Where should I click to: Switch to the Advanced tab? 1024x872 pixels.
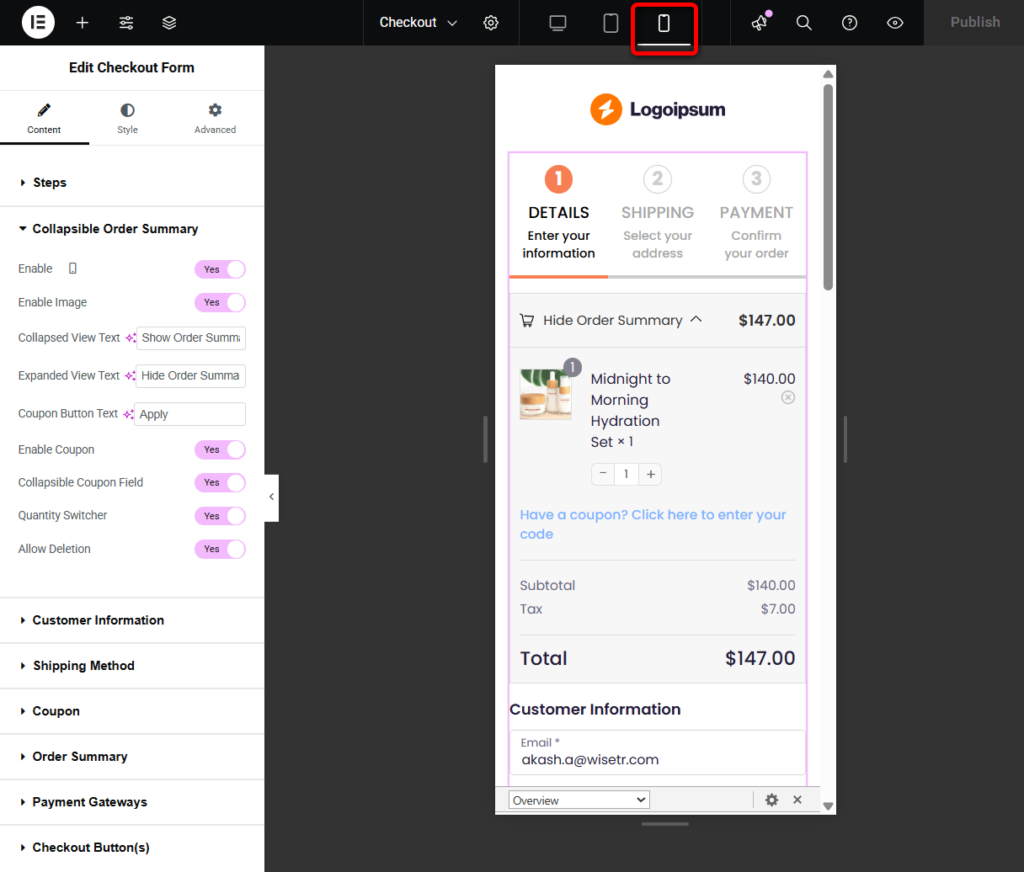coord(214,118)
